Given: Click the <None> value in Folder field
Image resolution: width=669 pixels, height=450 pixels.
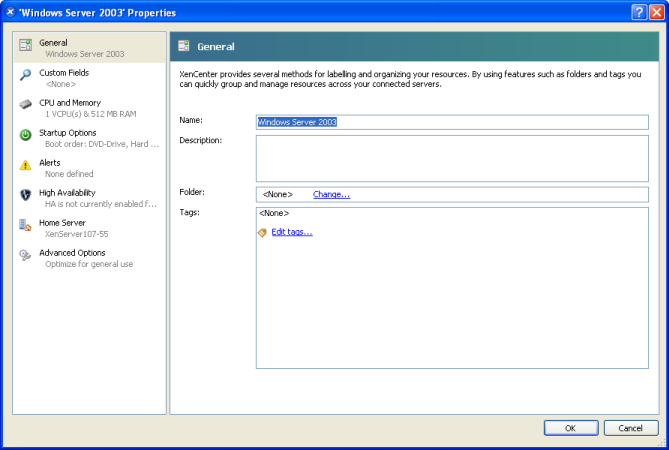Looking at the screenshot, I should 278,195.
